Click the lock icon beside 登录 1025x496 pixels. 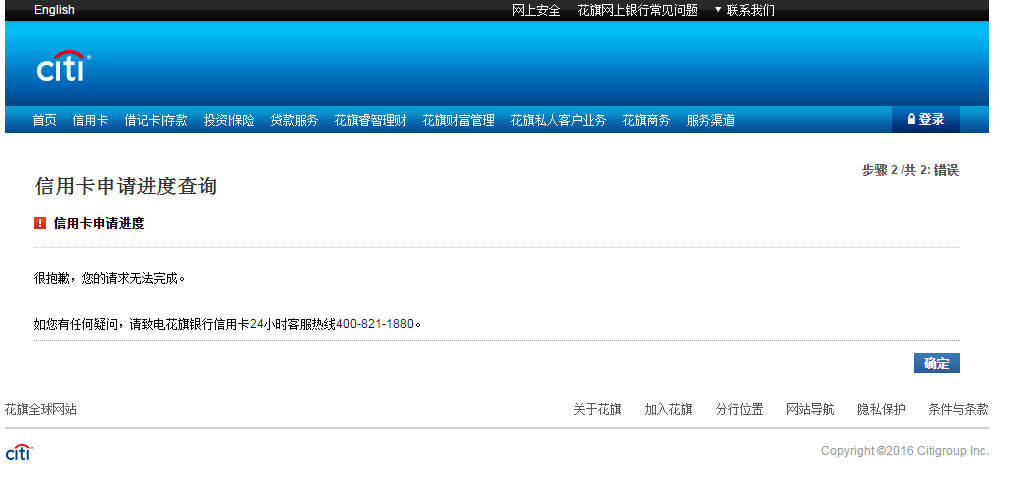coord(911,119)
